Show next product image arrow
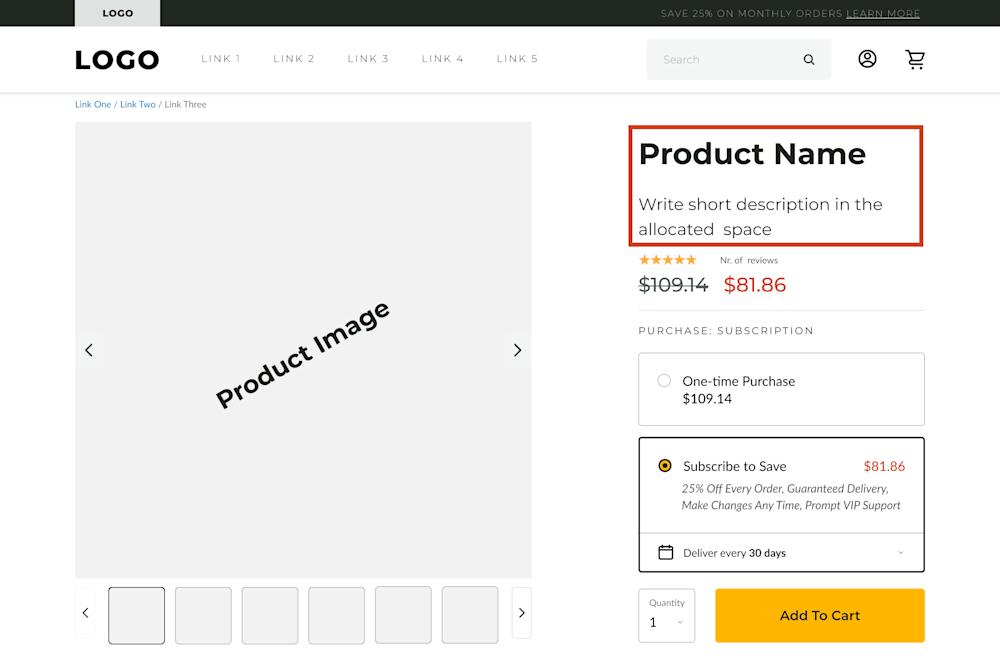Viewport: 1000px width, 667px height. point(517,350)
